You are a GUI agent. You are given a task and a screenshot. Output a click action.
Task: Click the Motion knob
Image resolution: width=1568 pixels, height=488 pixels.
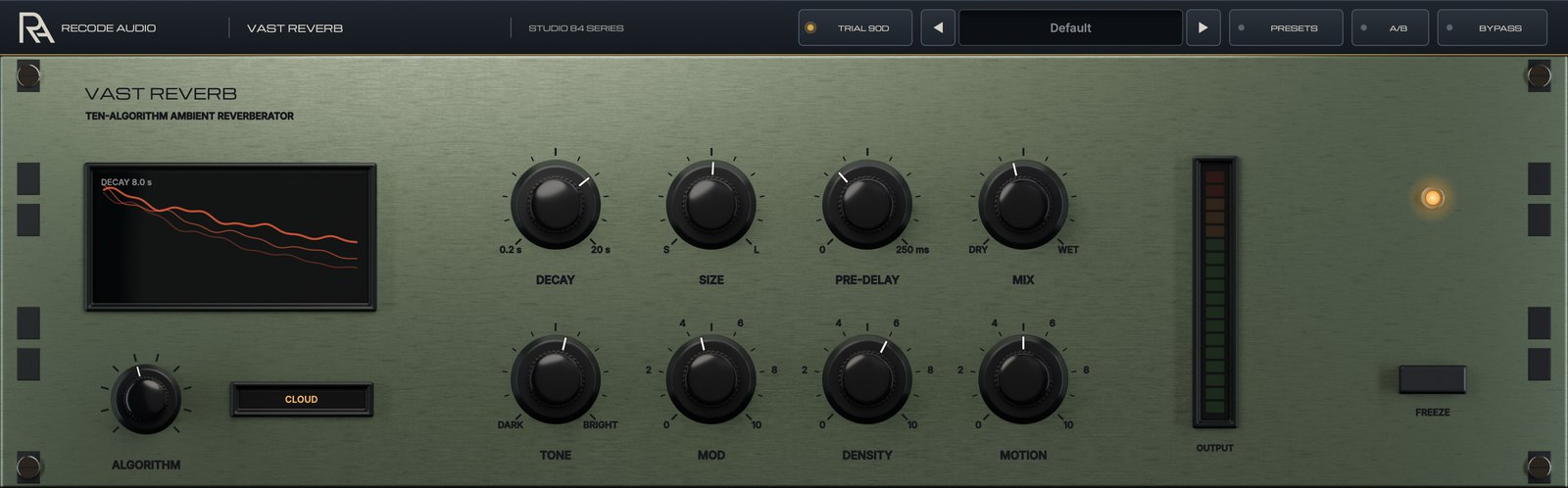[x=1023, y=379]
